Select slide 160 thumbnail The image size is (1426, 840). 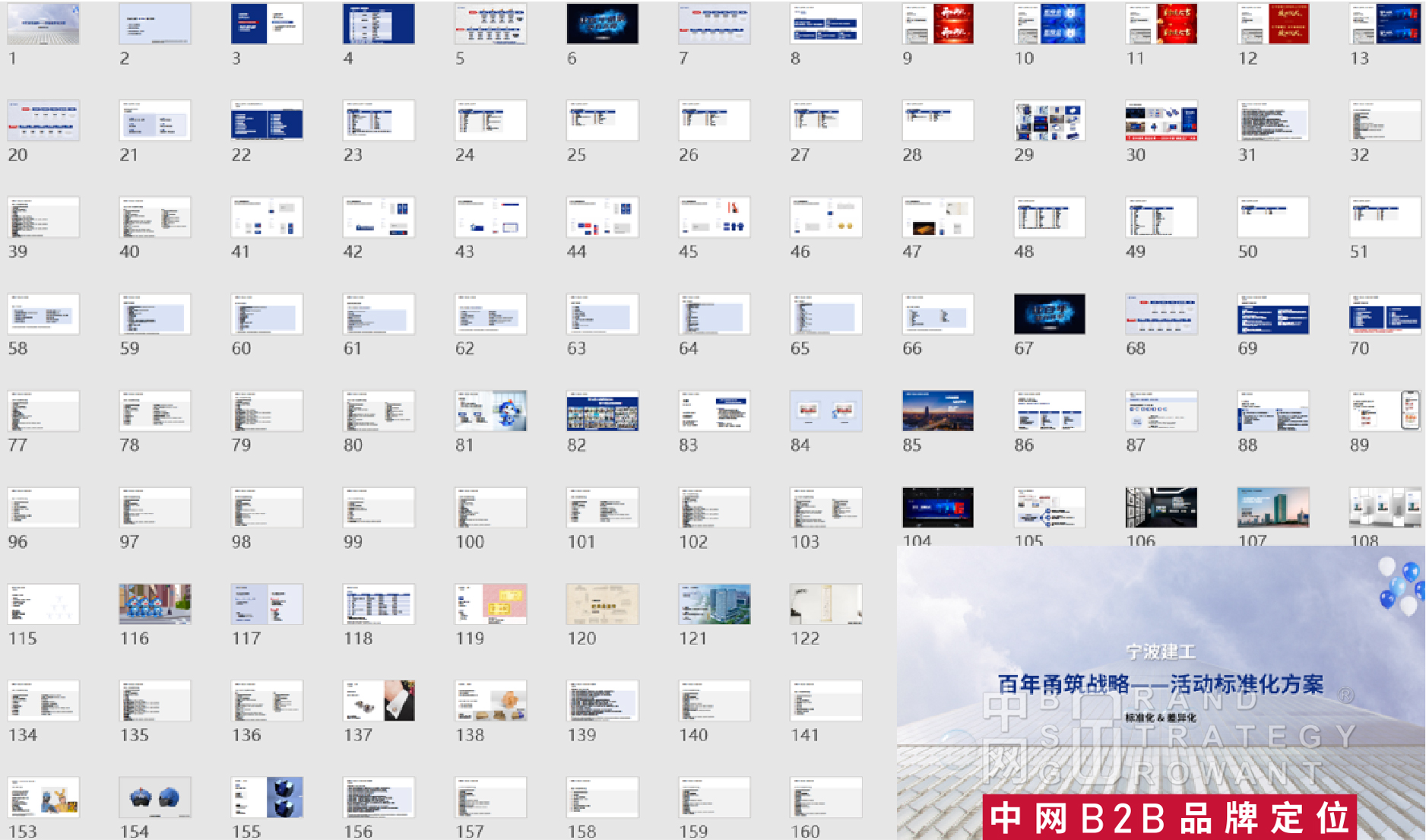pos(825,797)
